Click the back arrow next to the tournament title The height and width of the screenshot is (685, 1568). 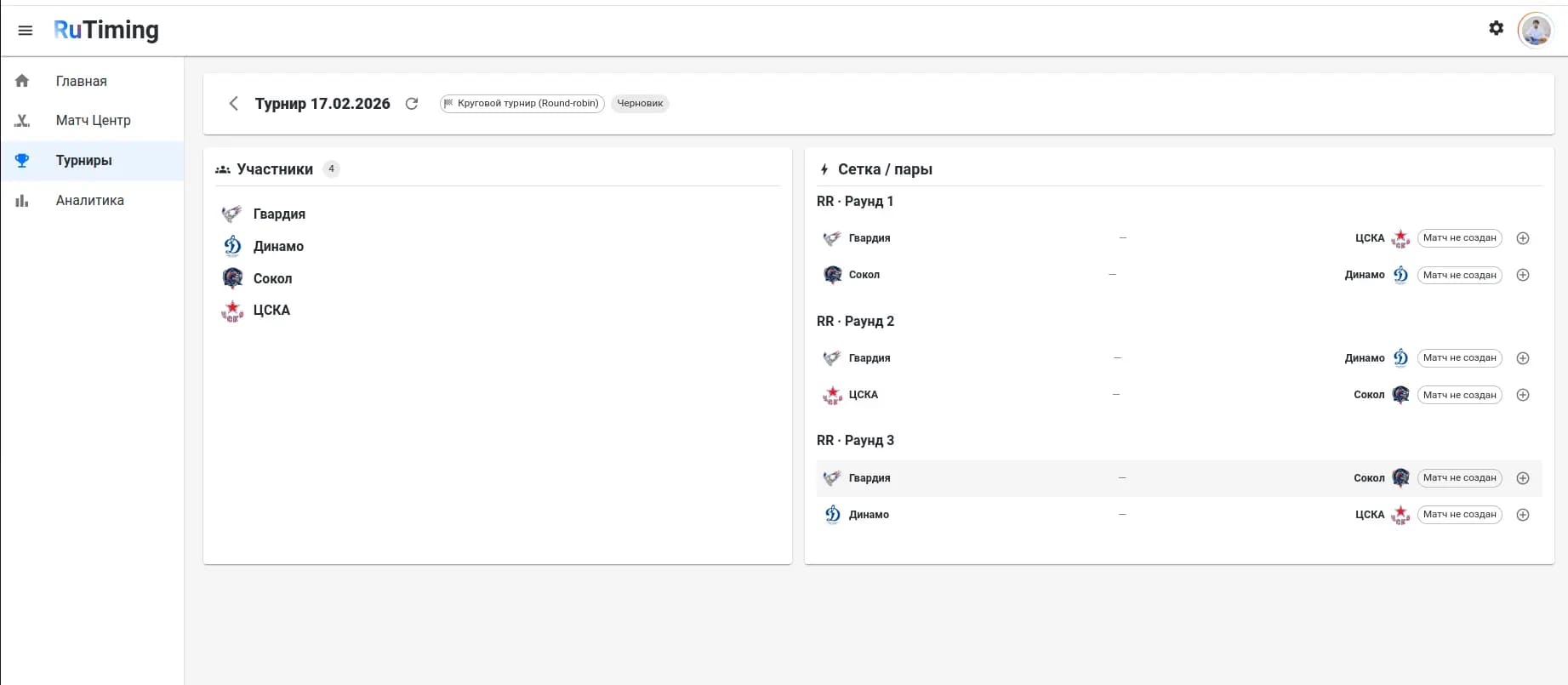(x=234, y=104)
